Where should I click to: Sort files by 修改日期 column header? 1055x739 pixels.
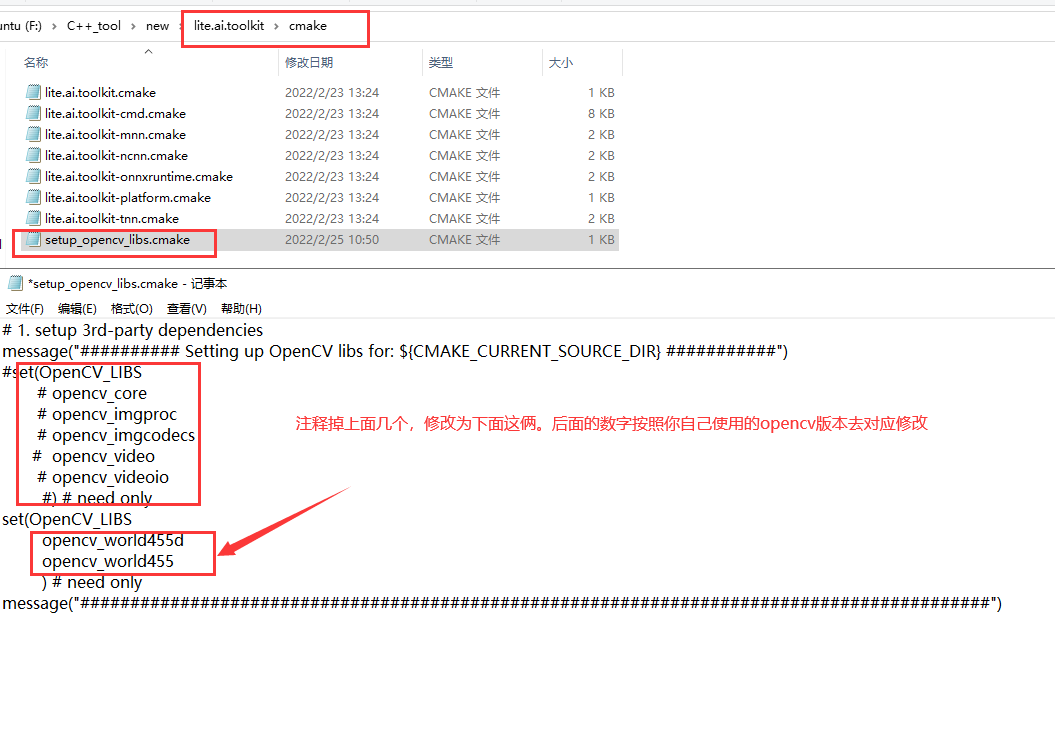(x=309, y=63)
